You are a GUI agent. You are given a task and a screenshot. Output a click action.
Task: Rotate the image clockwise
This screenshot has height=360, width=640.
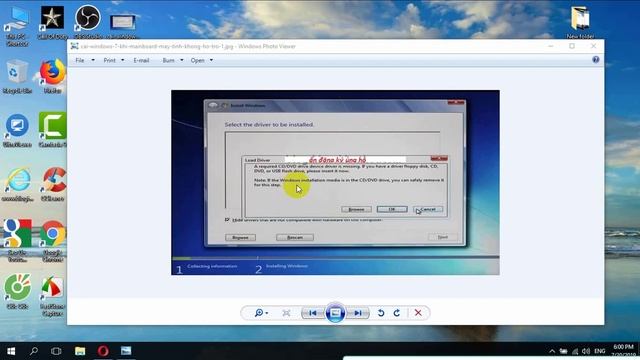tap(397, 313)
